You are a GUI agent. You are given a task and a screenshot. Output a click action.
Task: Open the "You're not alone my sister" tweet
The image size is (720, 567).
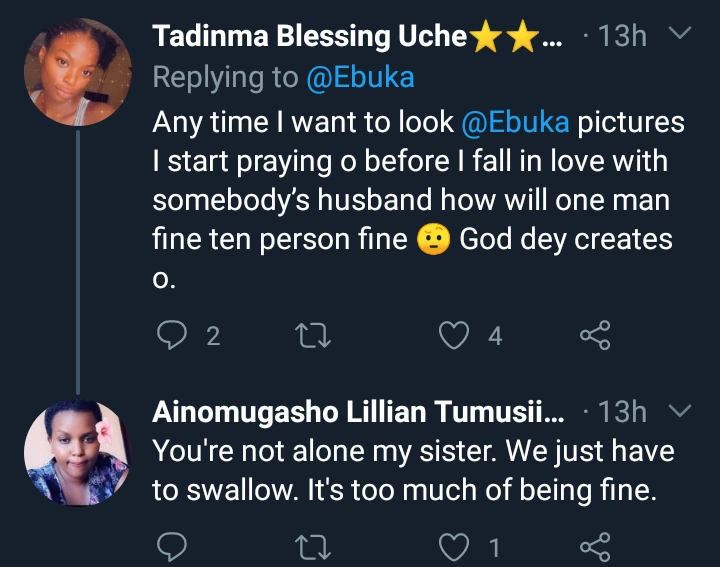point(412,470)
